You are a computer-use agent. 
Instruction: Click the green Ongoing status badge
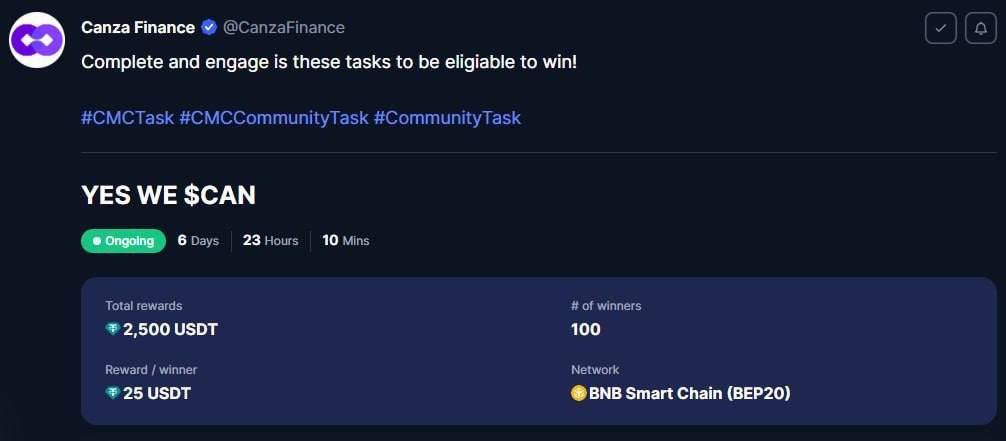tap(123, 241)
